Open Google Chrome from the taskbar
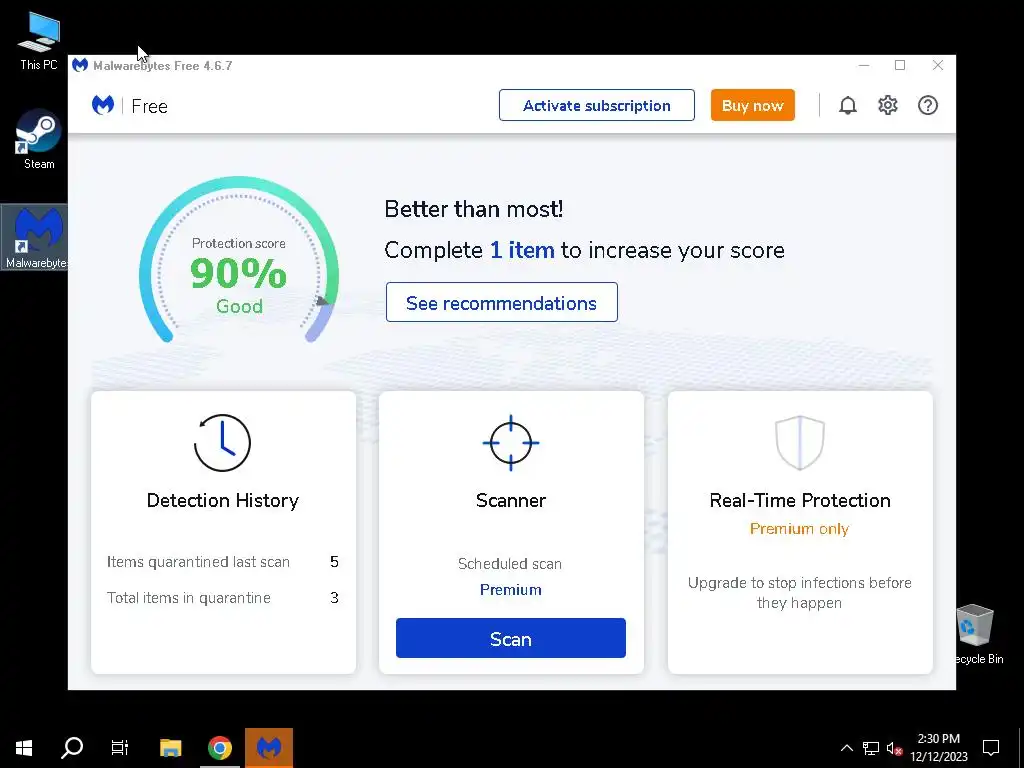Viewport: 1024px width, 768px height. click(220, 748)
